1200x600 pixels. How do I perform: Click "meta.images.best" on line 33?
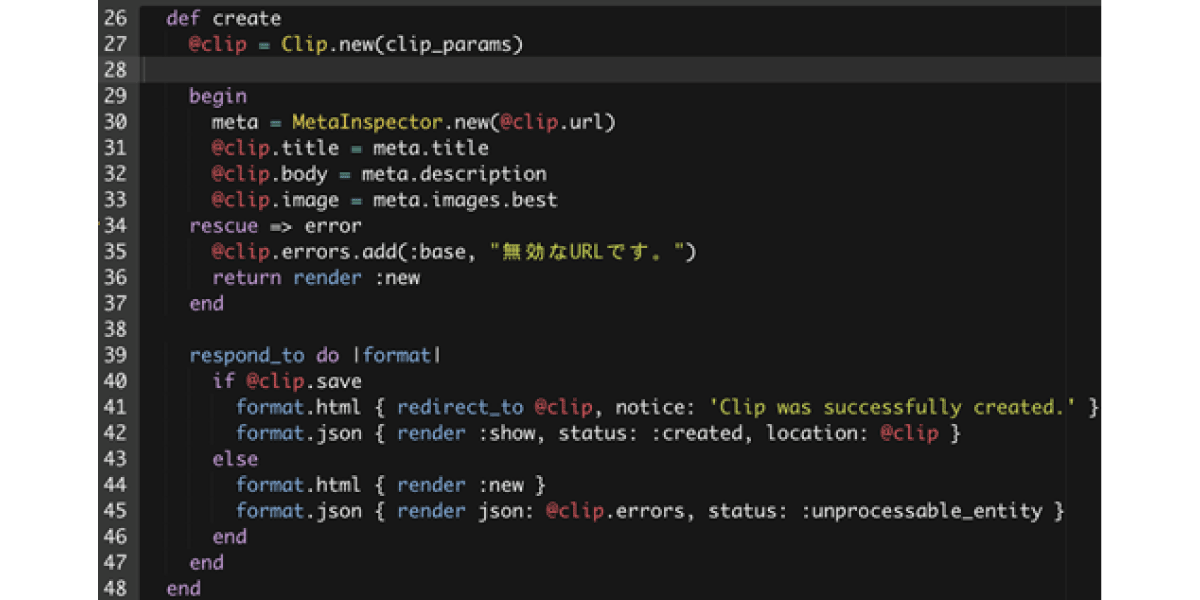466,200
